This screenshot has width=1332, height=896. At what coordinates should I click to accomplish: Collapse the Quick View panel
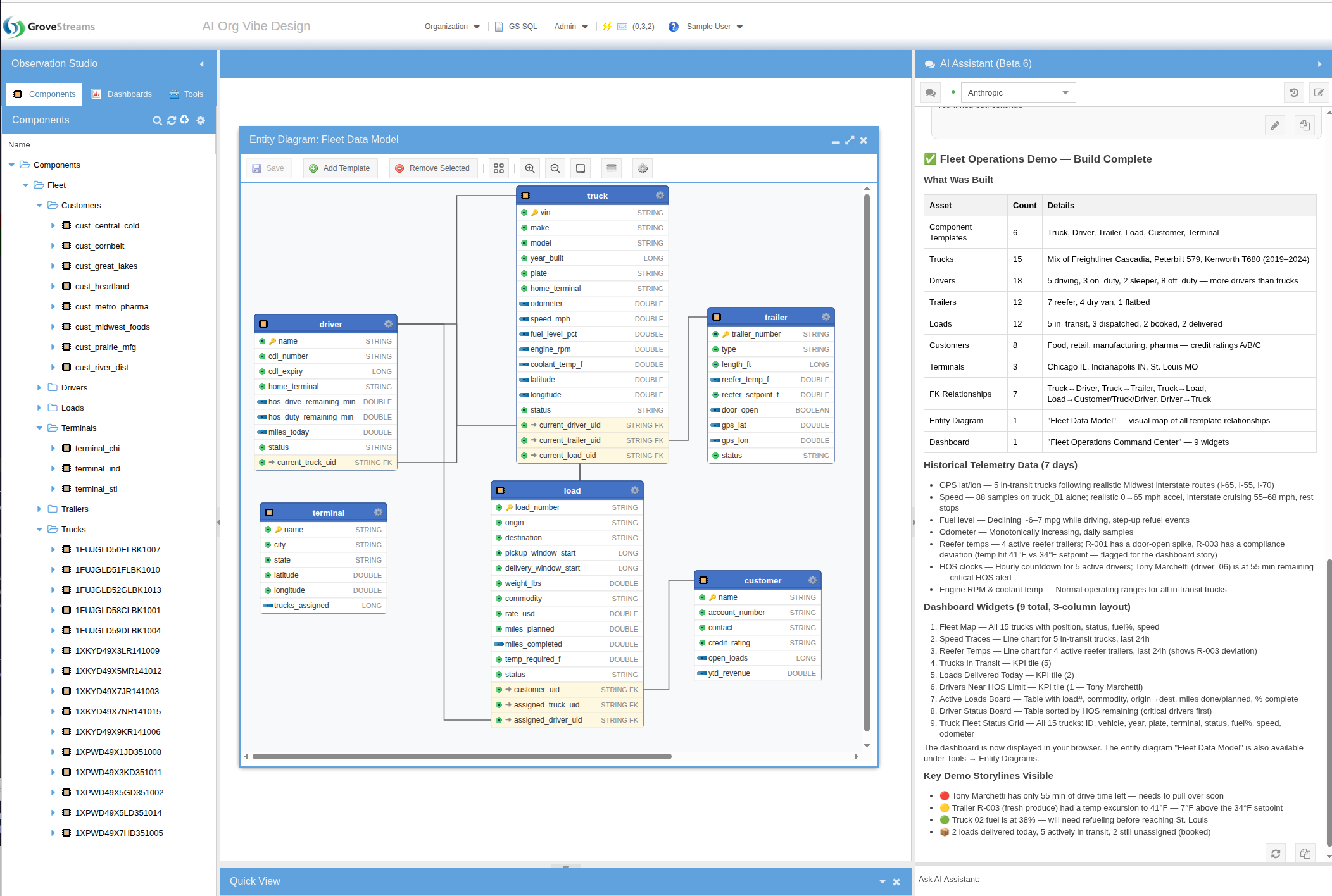pyautogui.click(x=883, y=881)
